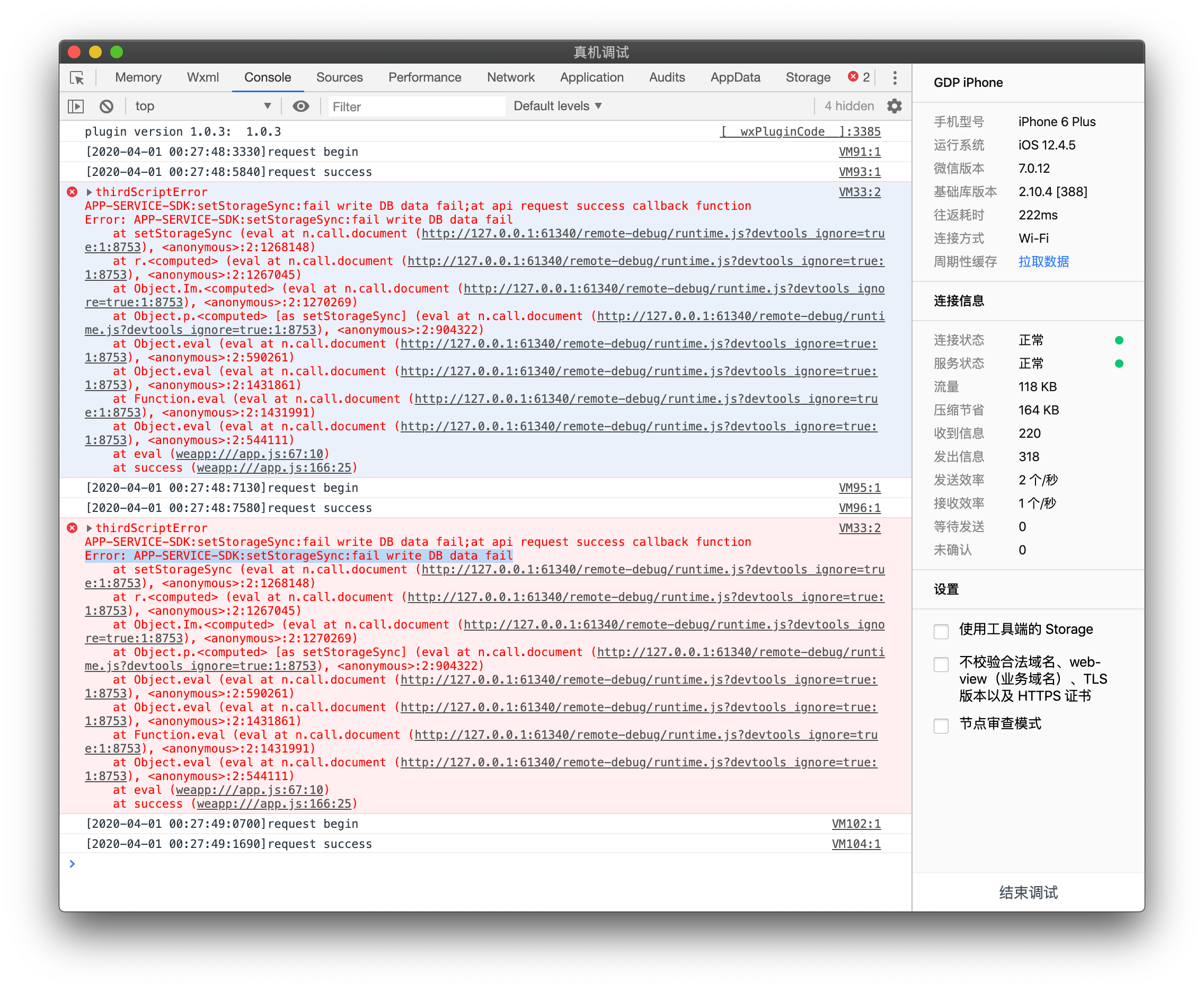Open console settings gear icon
1204x990 pixels.
895,106
